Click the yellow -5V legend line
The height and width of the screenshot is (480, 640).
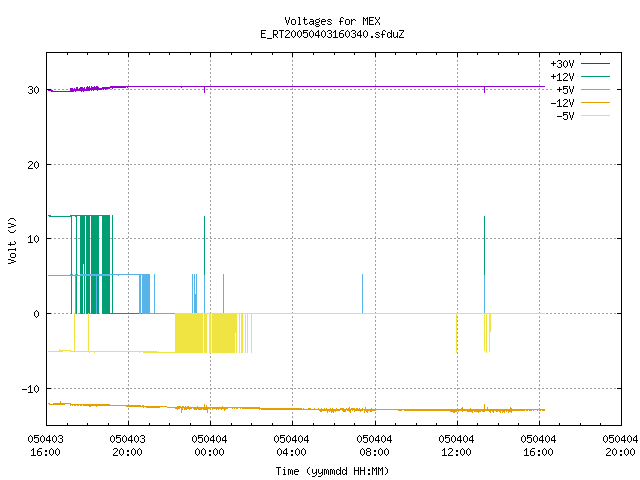pos(595,116)
